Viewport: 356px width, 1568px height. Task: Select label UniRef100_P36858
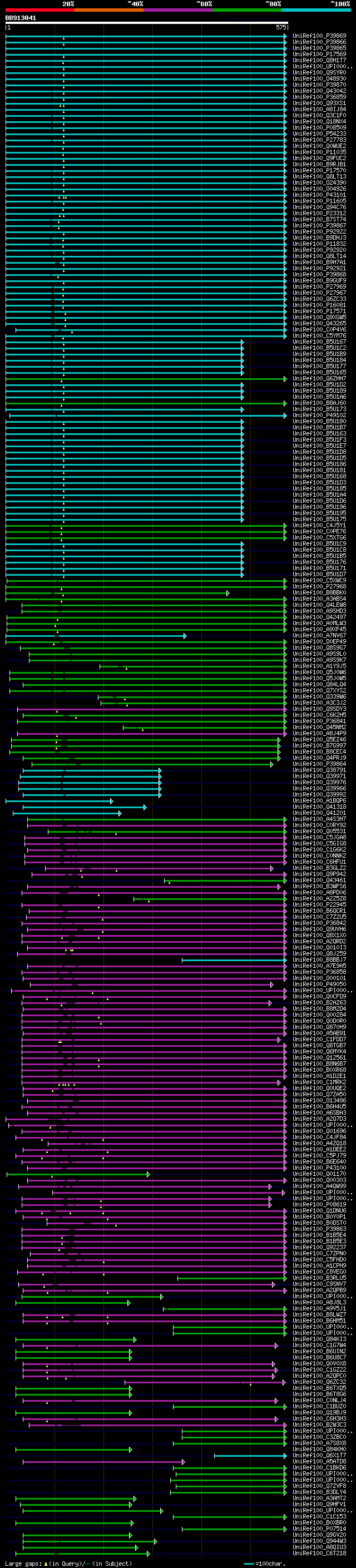click(x=319, y=972)
